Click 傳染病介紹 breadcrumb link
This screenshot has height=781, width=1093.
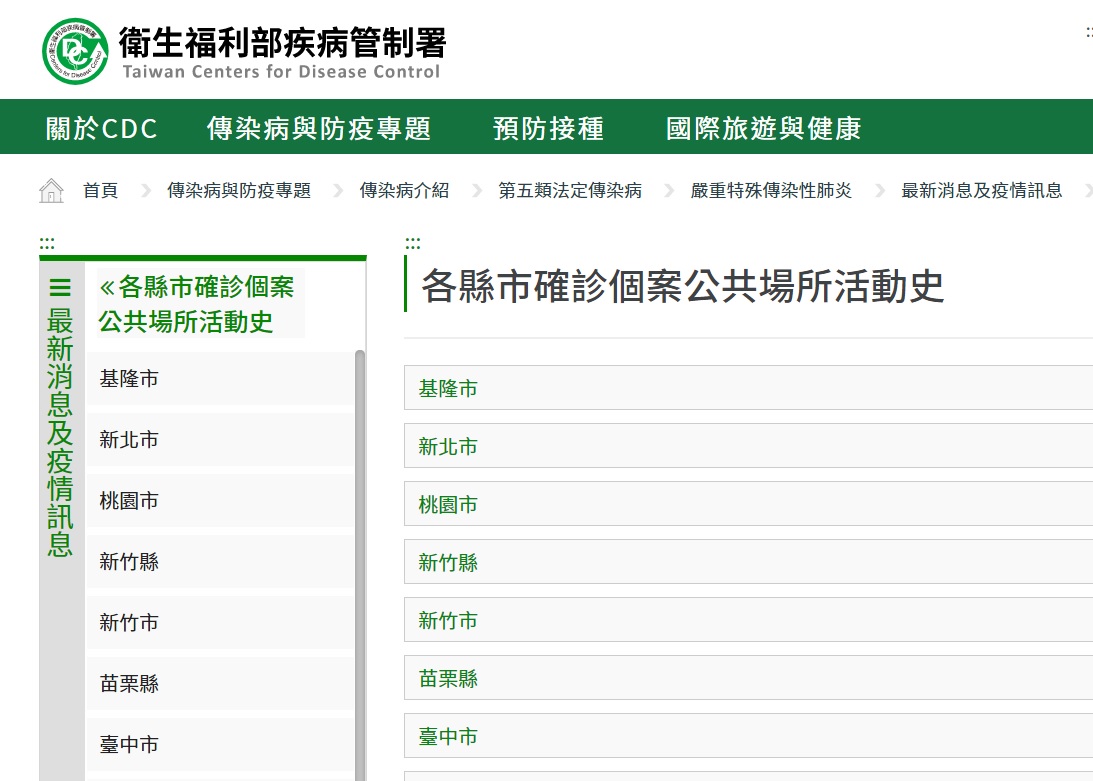(x=404, y=190)
